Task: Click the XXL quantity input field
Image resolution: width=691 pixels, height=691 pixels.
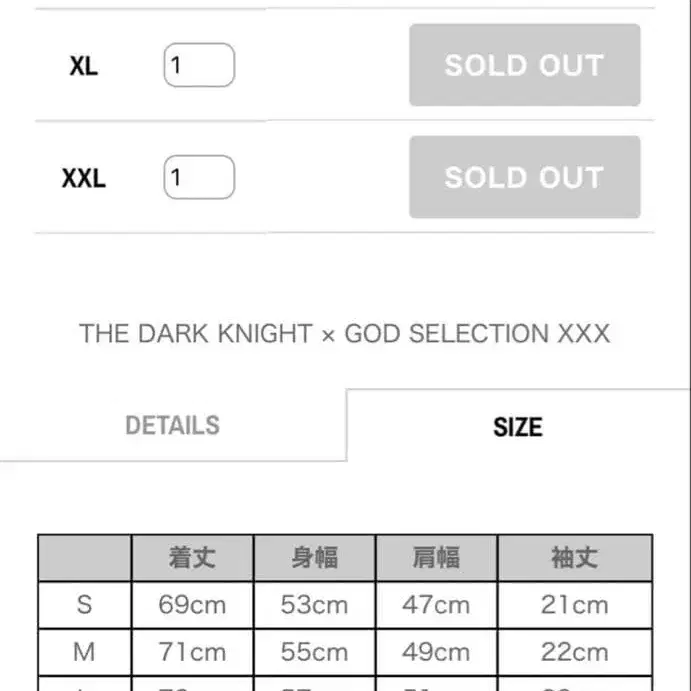Action: point(199,178)
